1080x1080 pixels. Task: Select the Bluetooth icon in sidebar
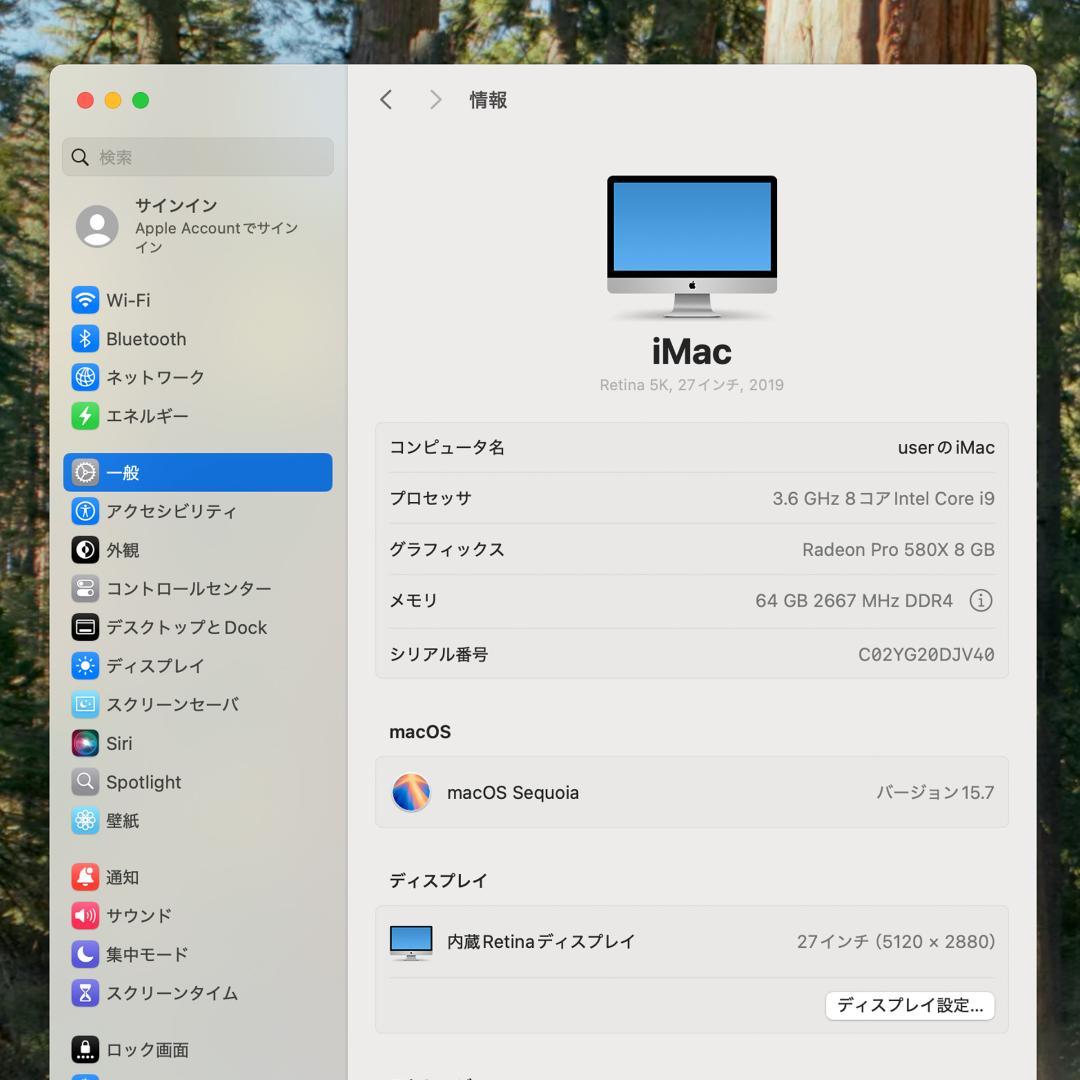[x=85, y=339]
